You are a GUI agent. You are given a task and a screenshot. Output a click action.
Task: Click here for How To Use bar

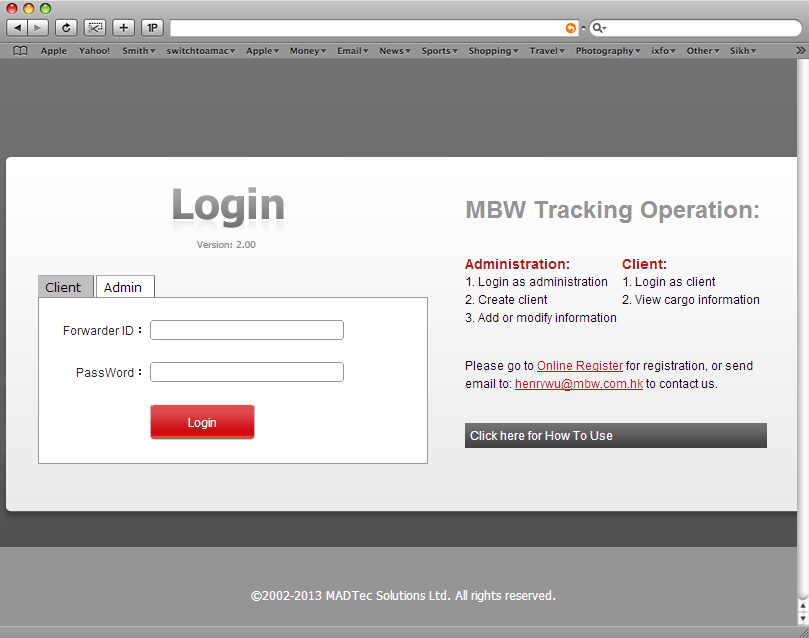[x=616, y=435]
